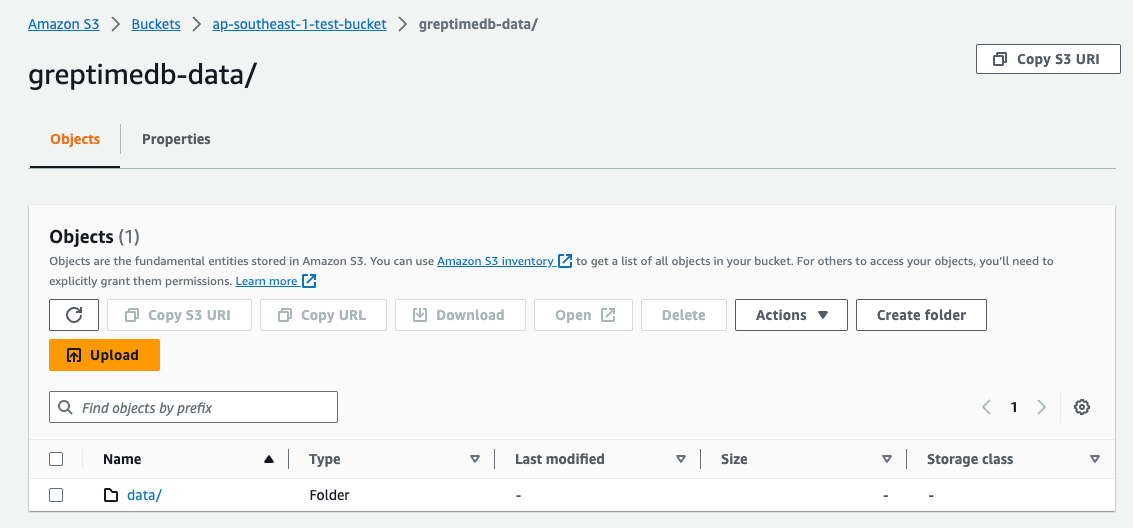Viewport: 1133px width, 528px height.
Task: Click the folder icon beside data/
Action: [111, 495]
